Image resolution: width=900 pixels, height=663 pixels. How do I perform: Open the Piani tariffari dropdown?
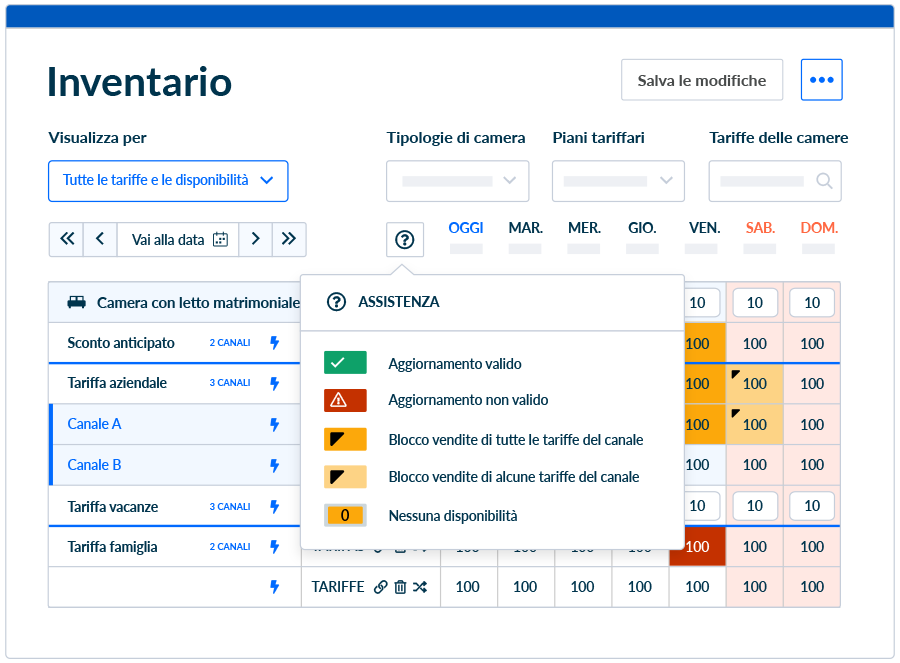618,181
